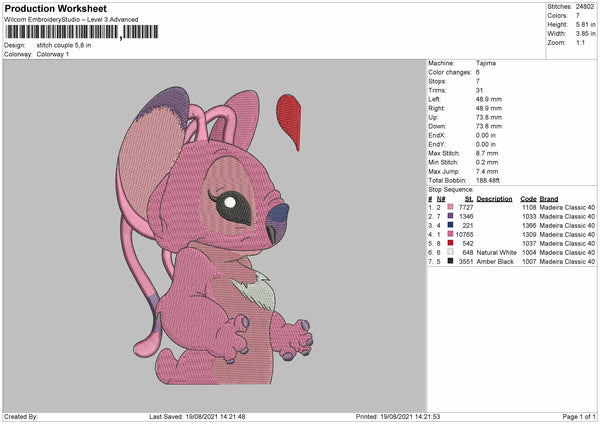The width and height of the screenshot is (600, 424).
Task: Click stitch count 3551 in row 7
Action: click(466, 261)
